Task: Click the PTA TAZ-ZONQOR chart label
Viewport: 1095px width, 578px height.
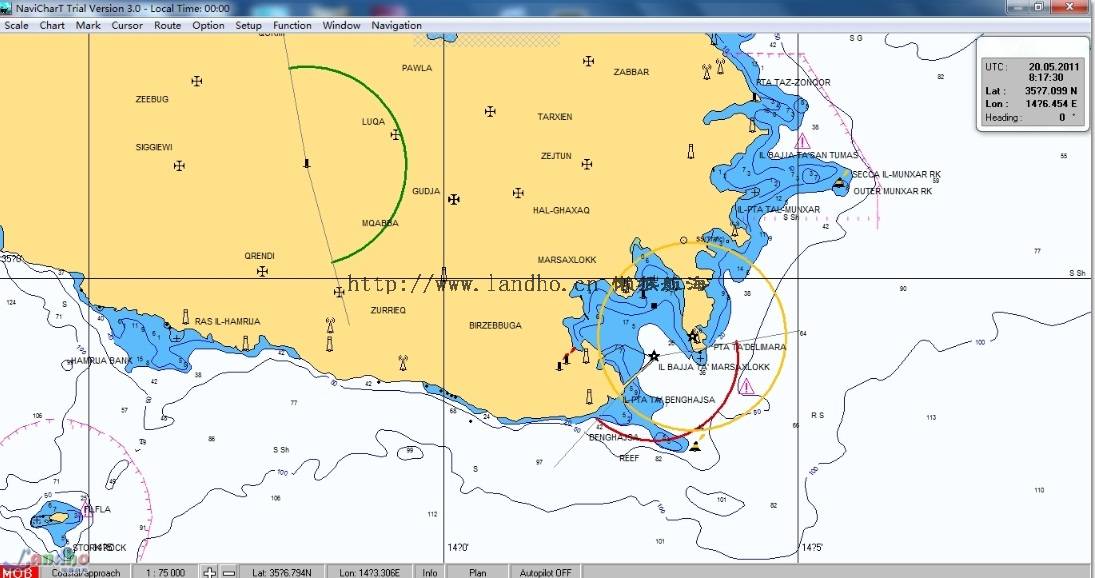Action: click(793, 82)
